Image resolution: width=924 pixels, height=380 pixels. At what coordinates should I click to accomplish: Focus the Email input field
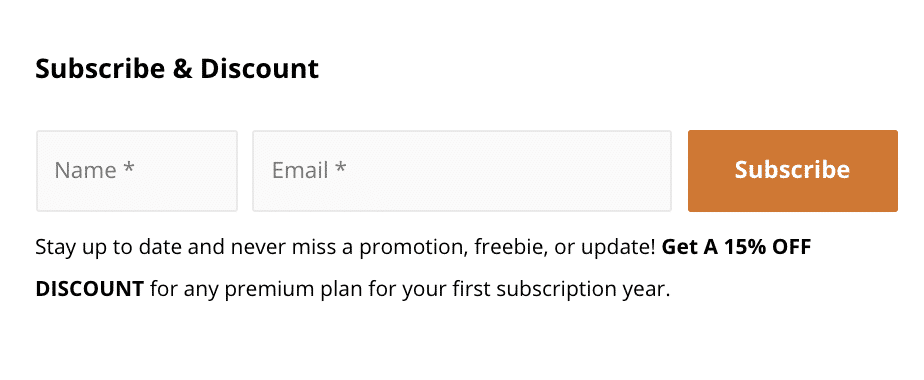coord(462,171)
